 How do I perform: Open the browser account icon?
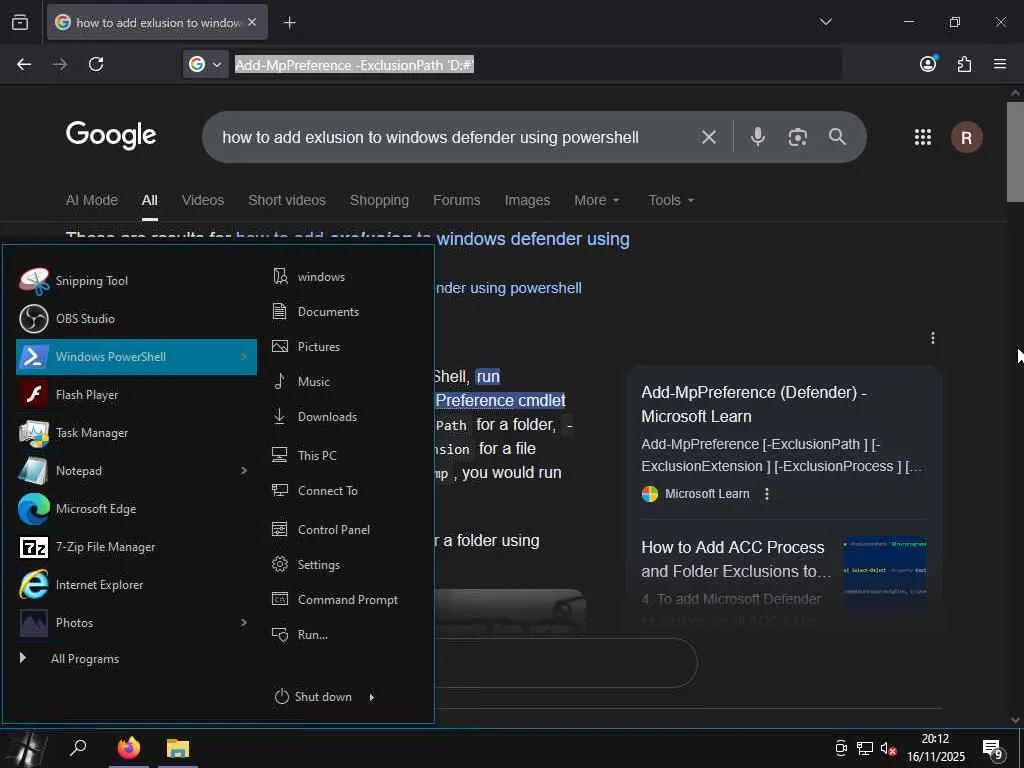(928, 63)
